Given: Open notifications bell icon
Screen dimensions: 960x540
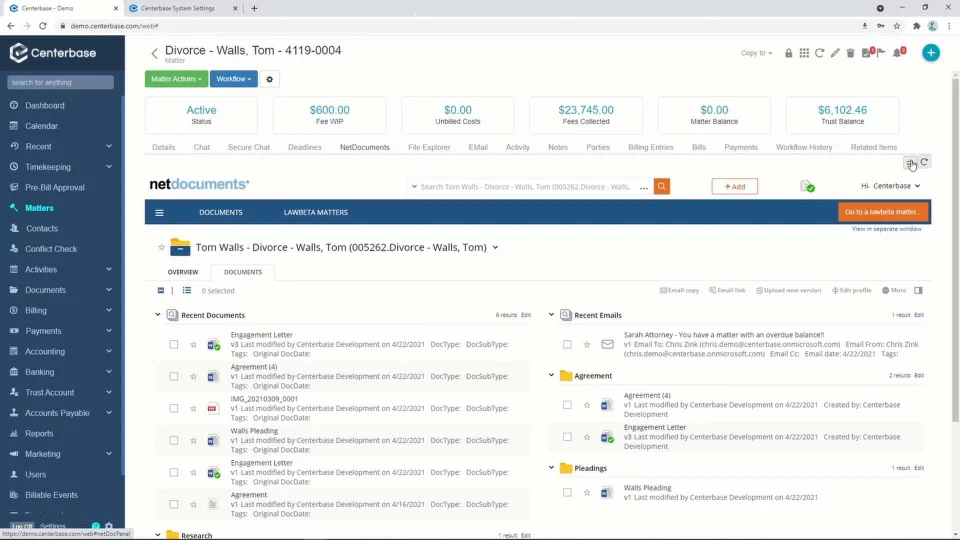Looking at the screenshot, I should pos(898,53).
